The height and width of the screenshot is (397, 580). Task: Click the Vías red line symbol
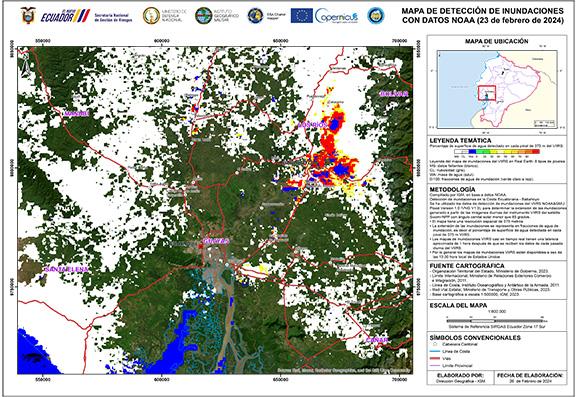(x=436, y=359)
